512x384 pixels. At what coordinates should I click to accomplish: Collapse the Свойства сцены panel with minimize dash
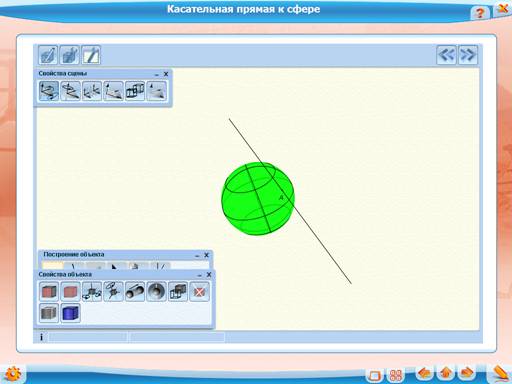157,74
